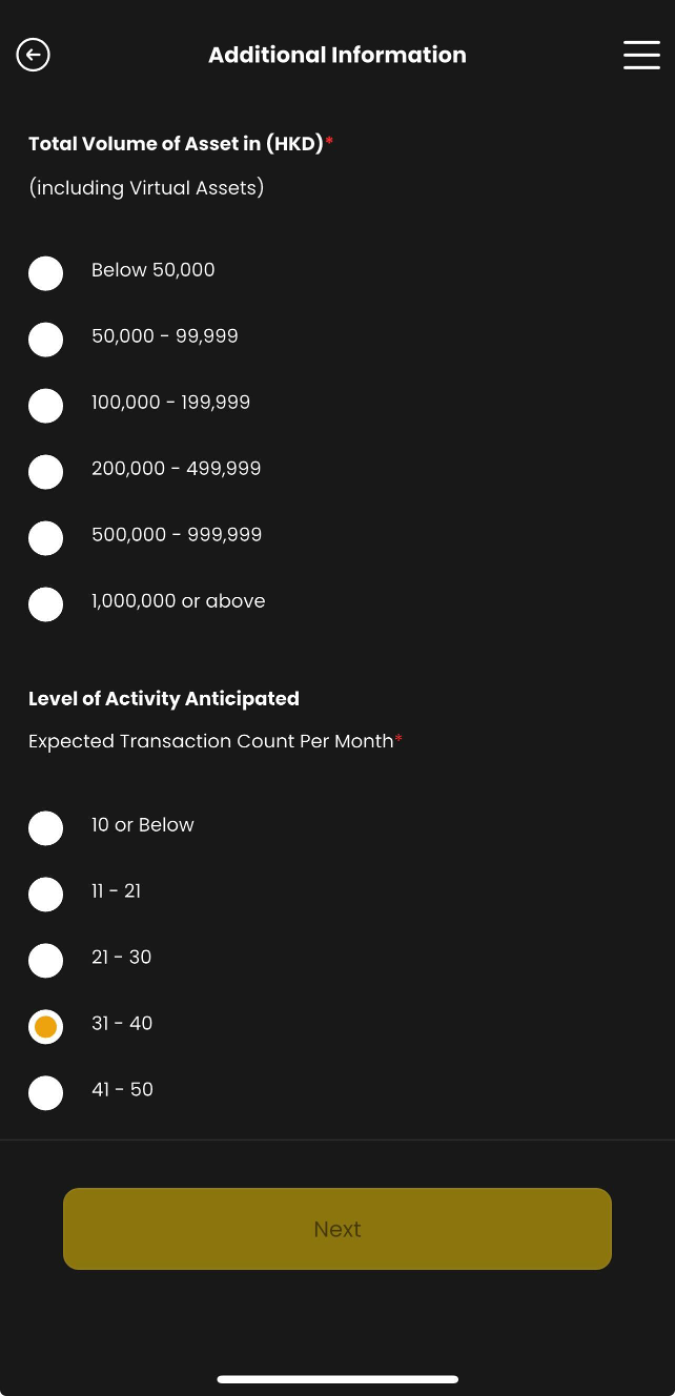
Task: Click the 'Level of Activity Anticipated' heading
Action: (164, 698)
